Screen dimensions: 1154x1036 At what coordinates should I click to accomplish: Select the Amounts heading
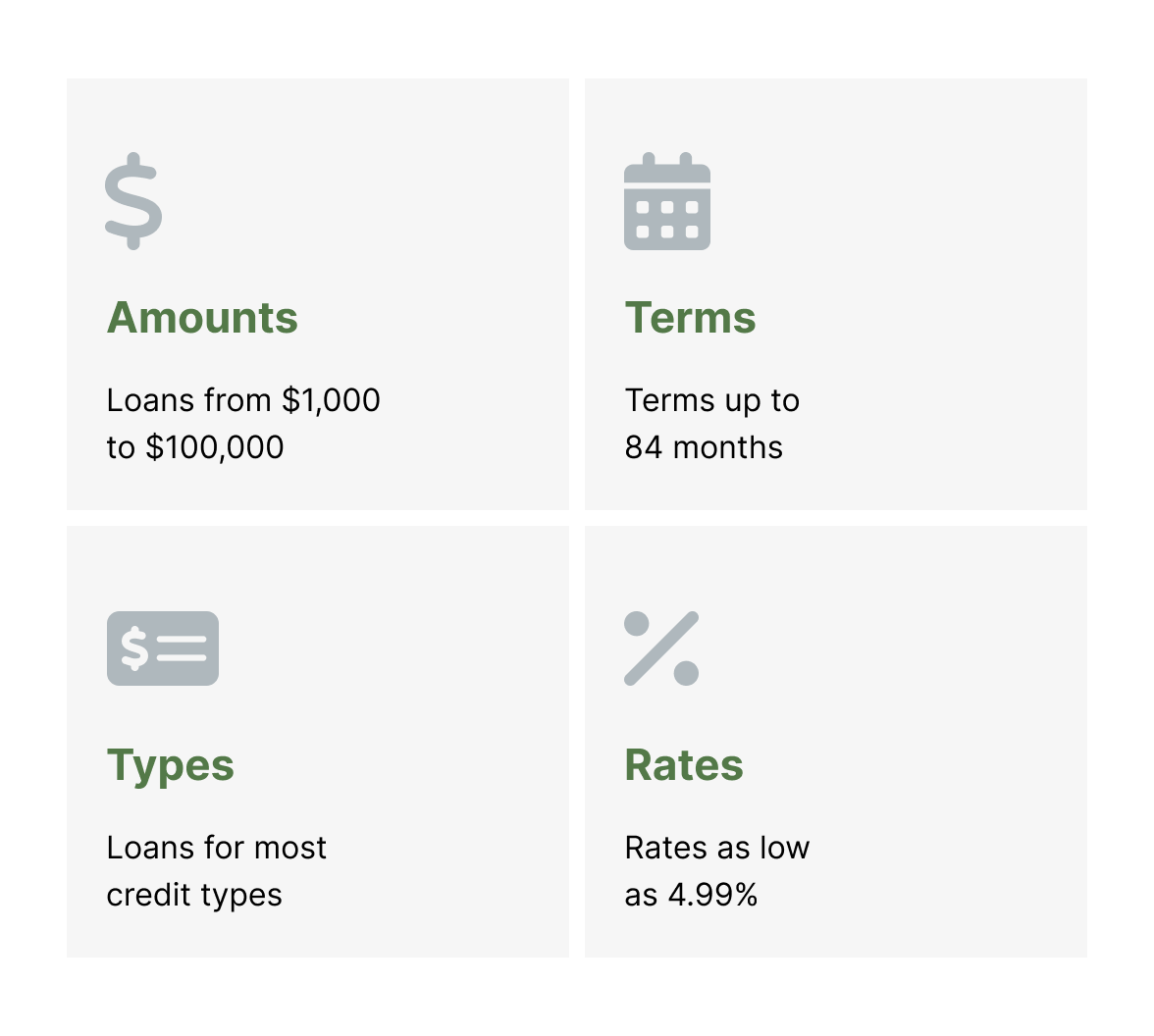(202, 318)
